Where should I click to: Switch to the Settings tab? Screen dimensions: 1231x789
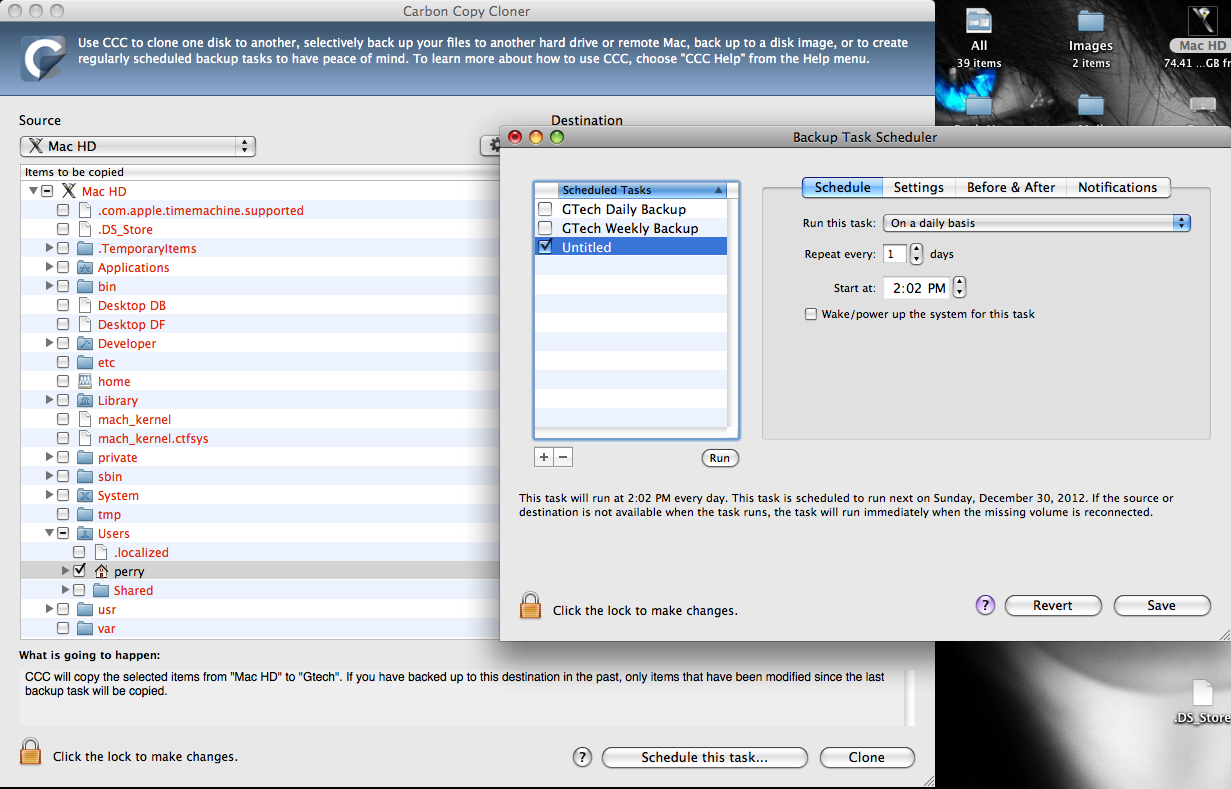pos(918,187)
